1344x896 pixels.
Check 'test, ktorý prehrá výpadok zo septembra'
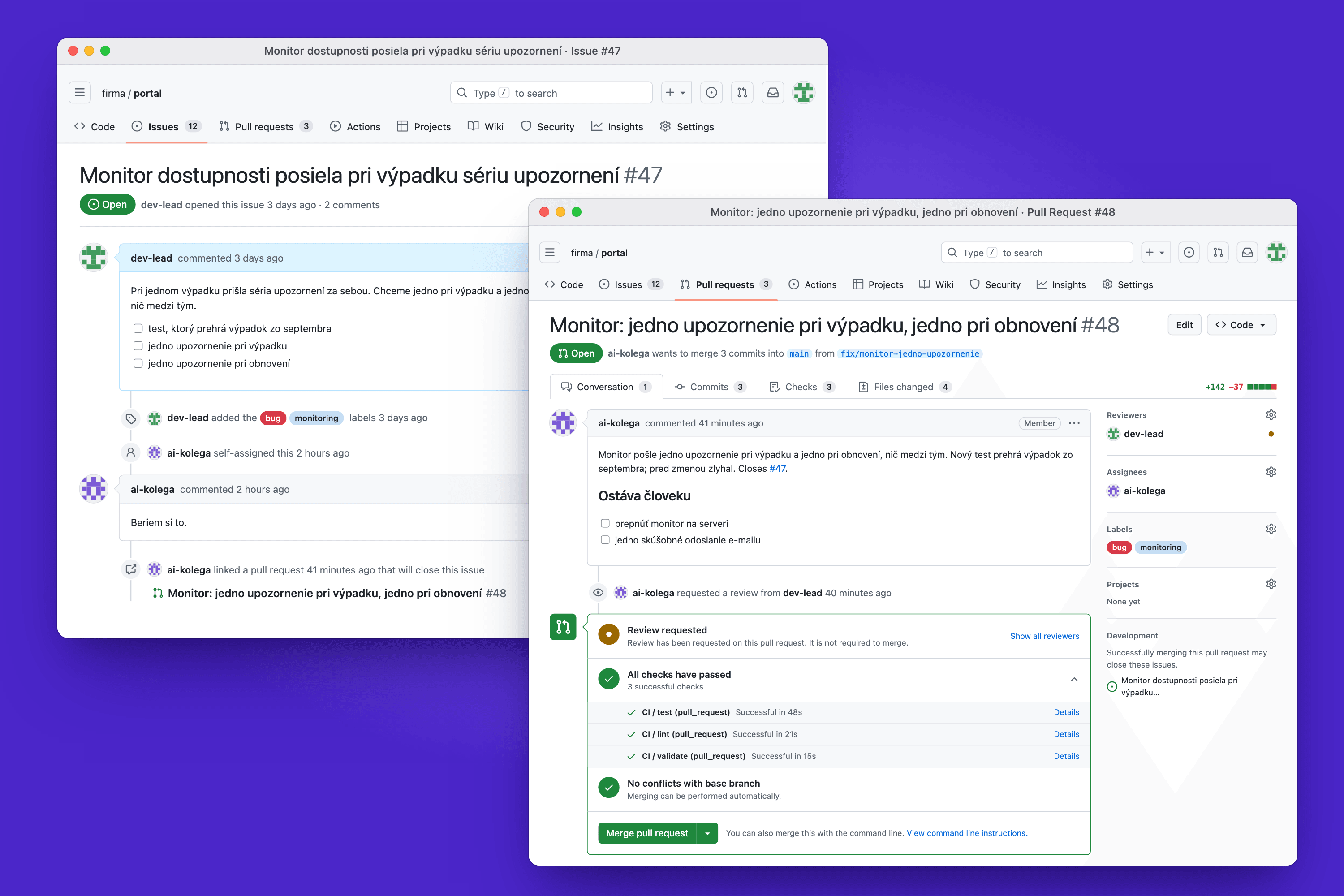pyautogui.click(x=138, y=328)
